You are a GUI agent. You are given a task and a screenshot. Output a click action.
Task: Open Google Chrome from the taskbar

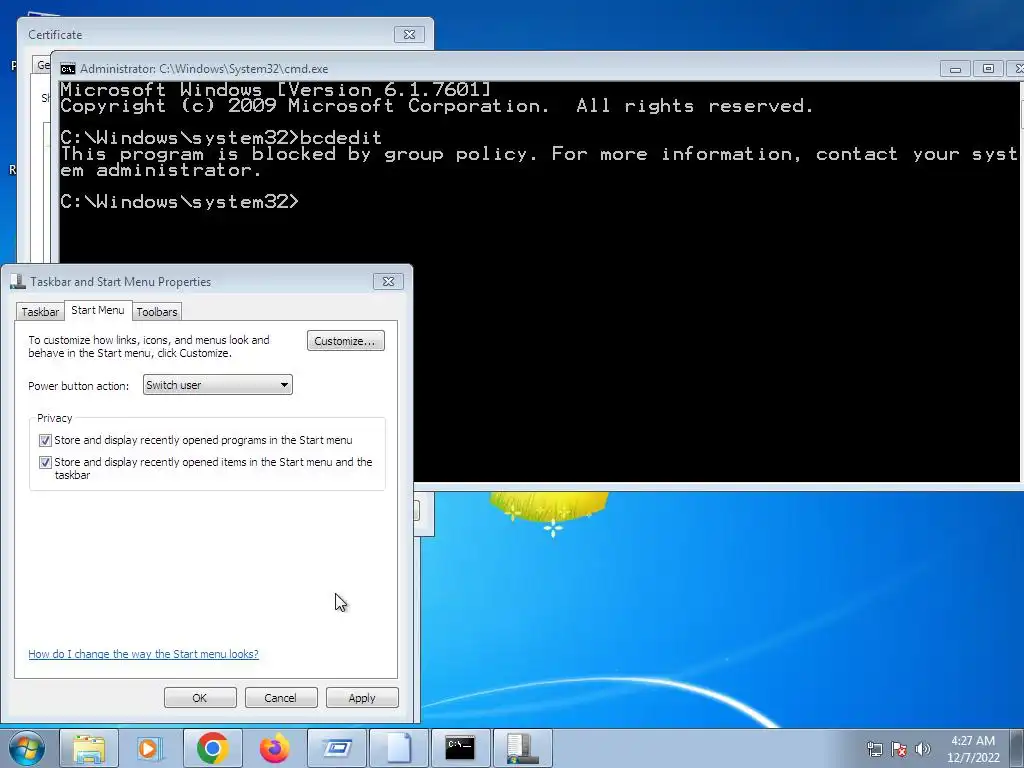[x=212, y=748]
